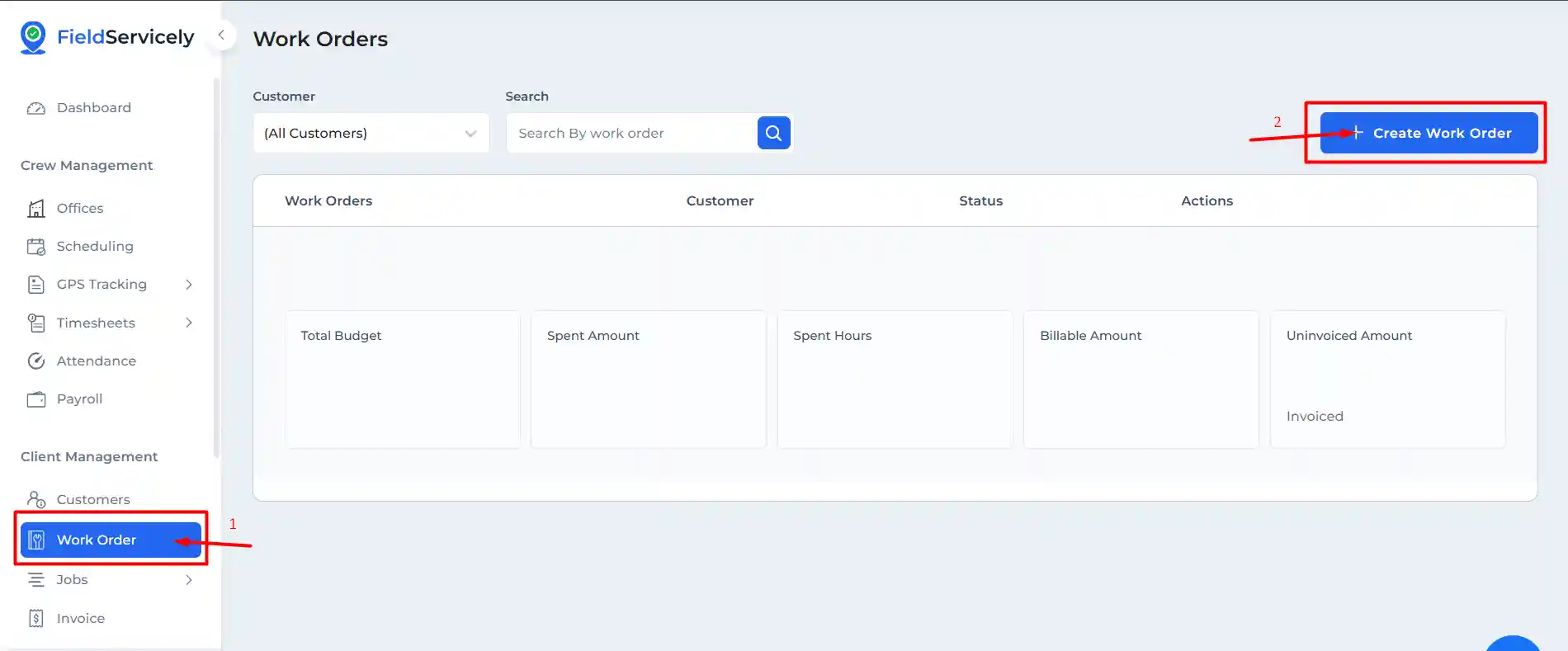Viewport: 1568px width, 651px height.
Task: Click the Customers people icon
Action: (36, 499)
